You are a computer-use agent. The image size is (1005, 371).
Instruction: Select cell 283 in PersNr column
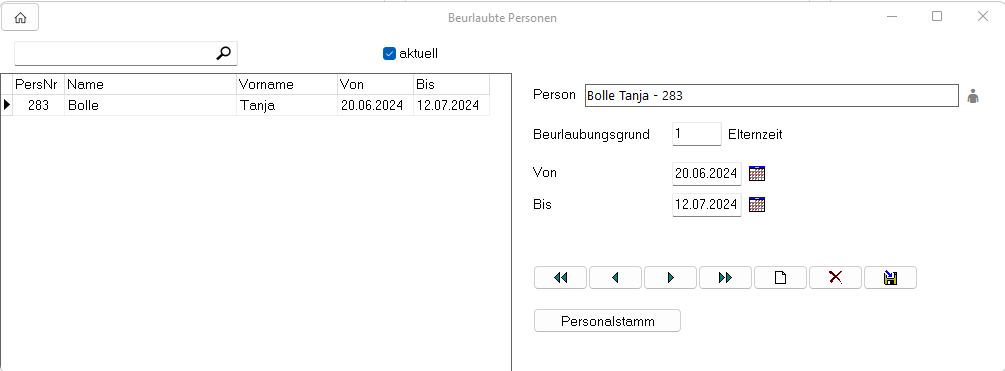coord(38,105)
